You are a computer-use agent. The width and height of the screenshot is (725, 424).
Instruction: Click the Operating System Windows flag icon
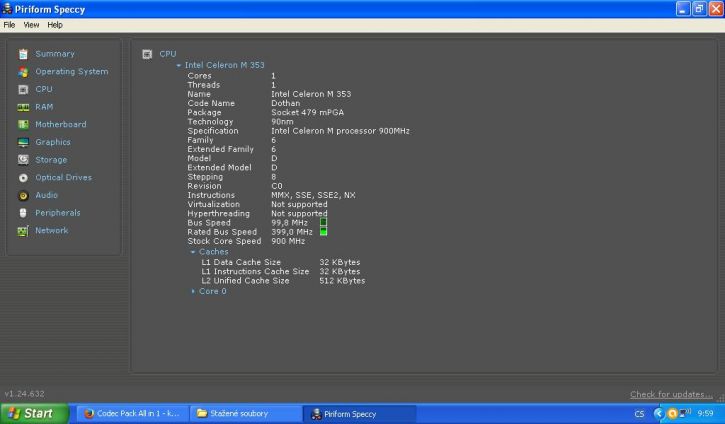click(x=23, y=72)
